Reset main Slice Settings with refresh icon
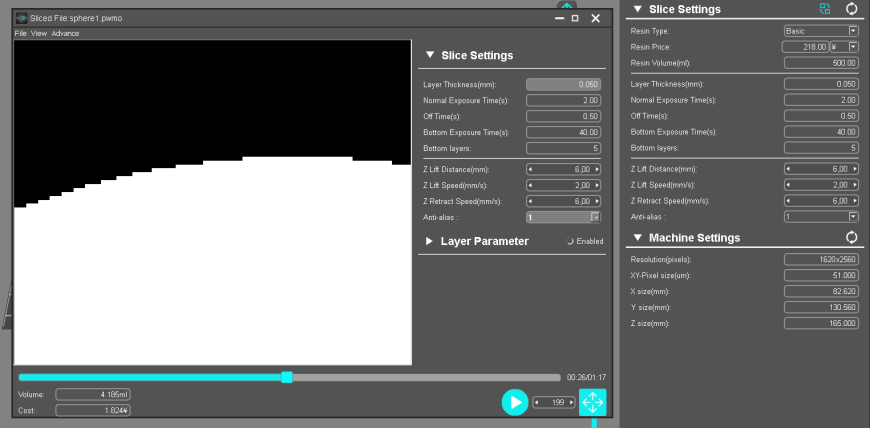870x428 pixels. click(x=851, y=8)
